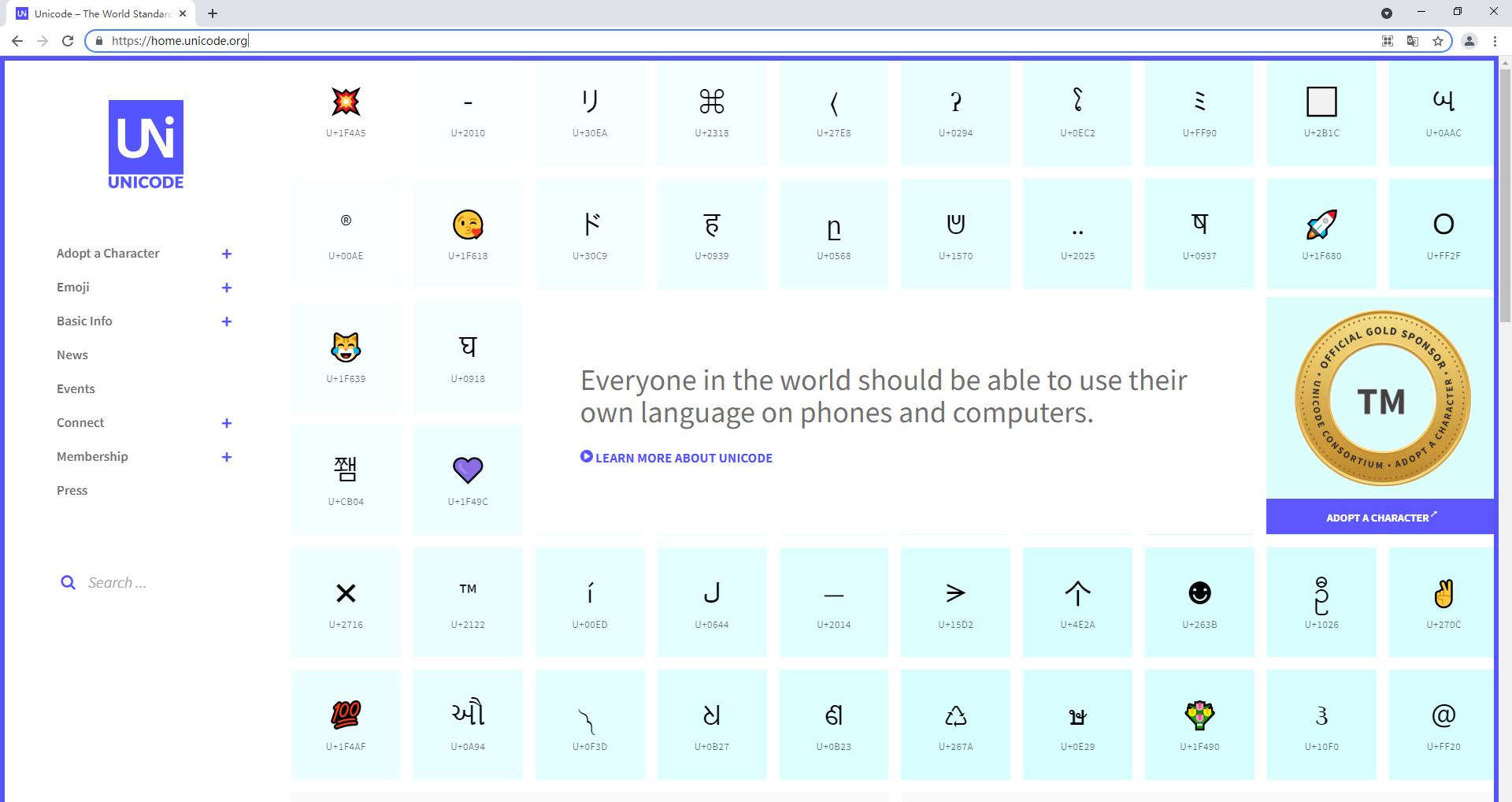Image resolution: width=1512 pixels, height=802 pixels.
Task: Open the Membership menu item
Action: pos(92,457)
